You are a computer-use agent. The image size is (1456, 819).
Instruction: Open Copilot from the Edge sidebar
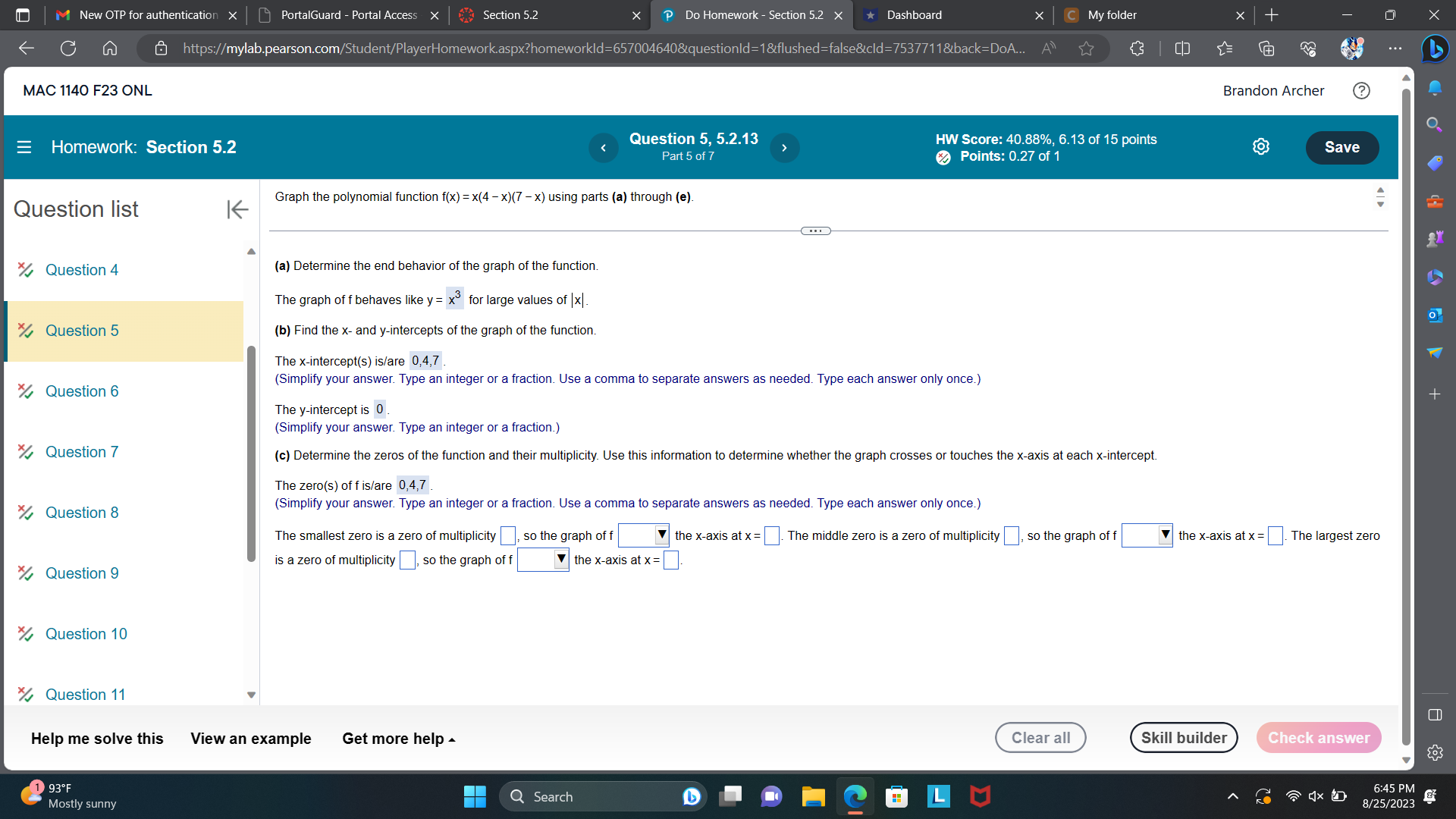click(x=1434, y=49)
